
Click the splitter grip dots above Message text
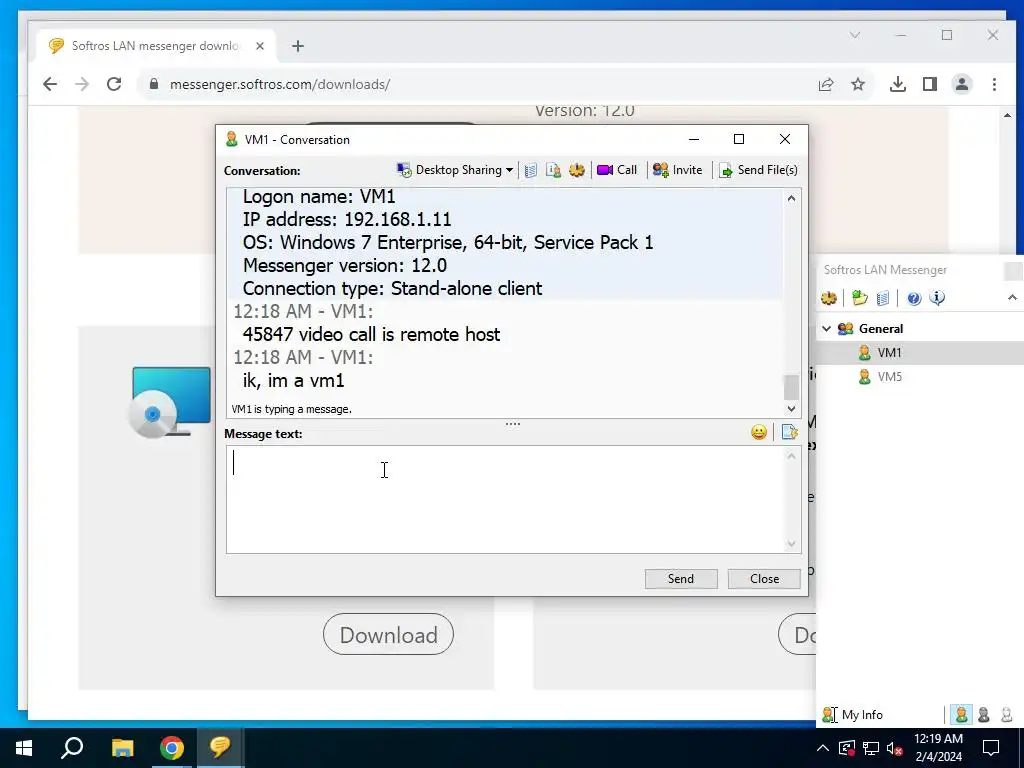[x=513, y=424]
